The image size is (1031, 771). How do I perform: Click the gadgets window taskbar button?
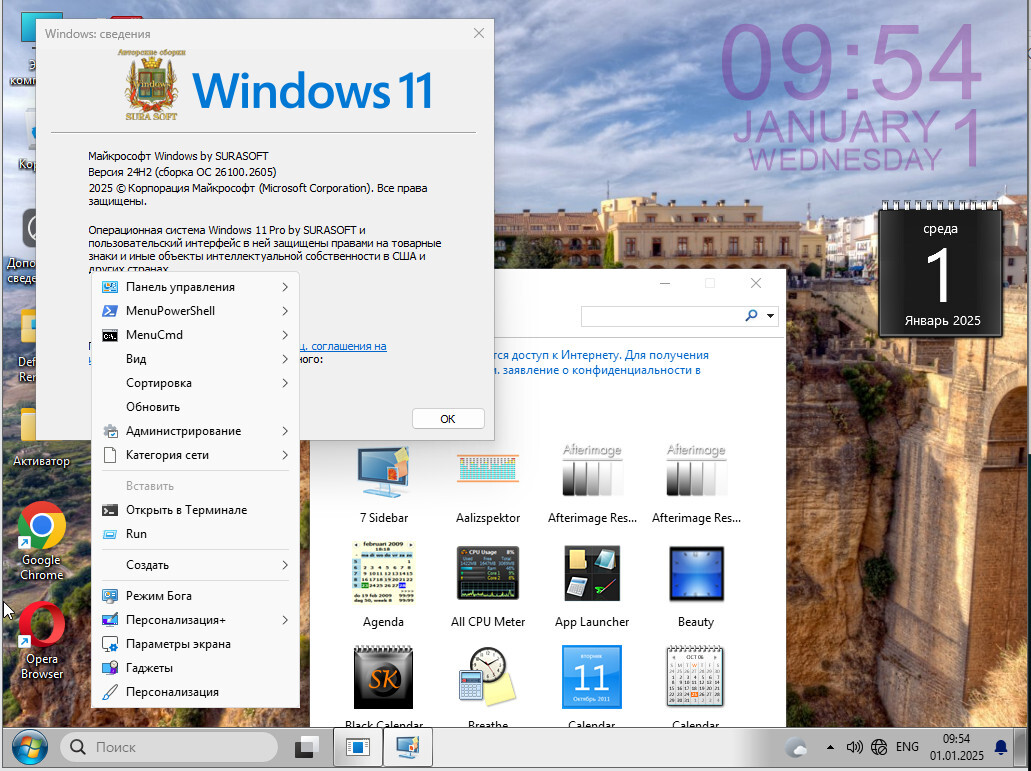[x=408, y=747]
